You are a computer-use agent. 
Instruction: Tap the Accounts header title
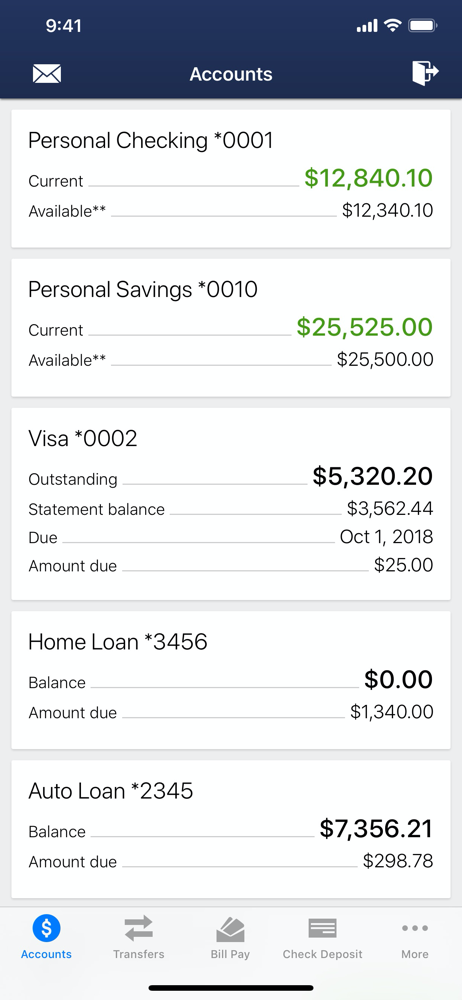[231, 74]
